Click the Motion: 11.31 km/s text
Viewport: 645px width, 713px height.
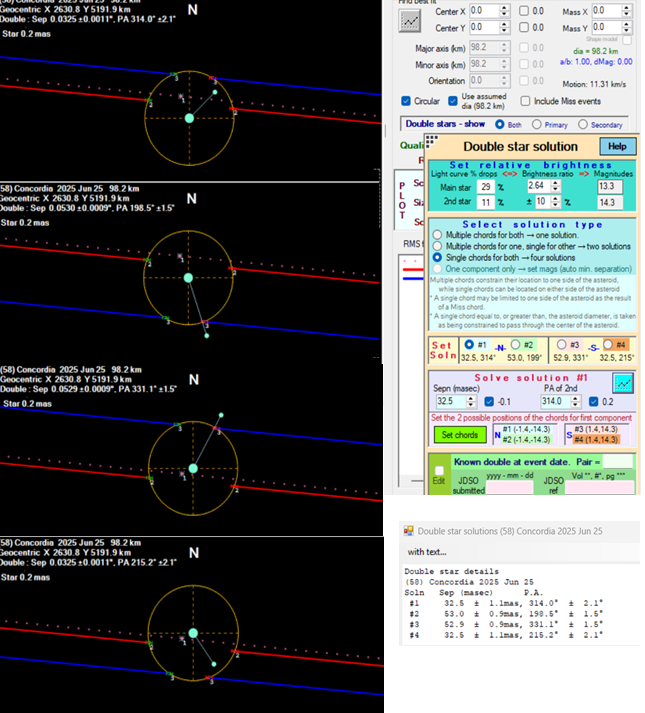tap(594, 84)
